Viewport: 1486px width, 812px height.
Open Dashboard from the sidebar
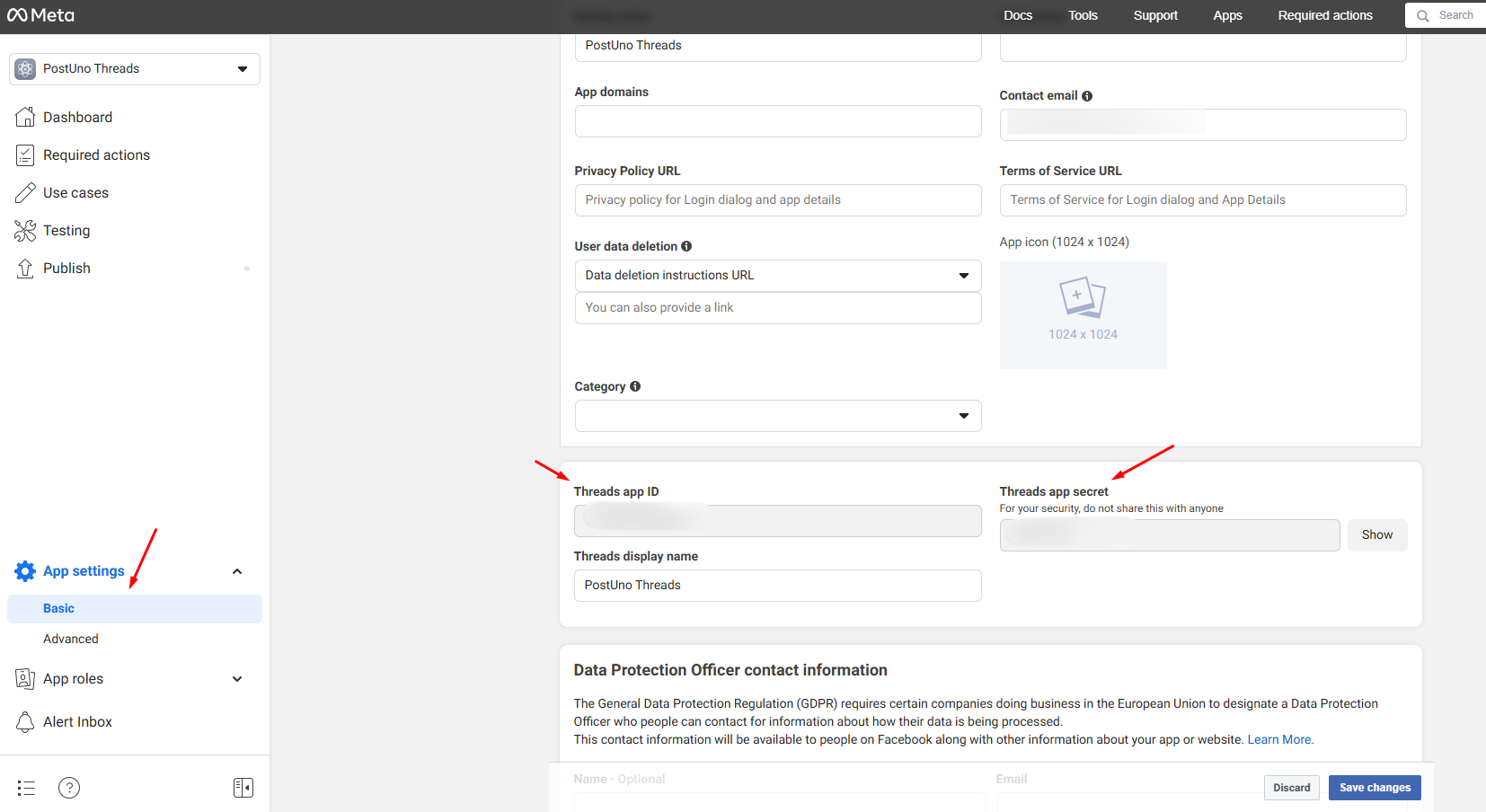tap(77, 117)
